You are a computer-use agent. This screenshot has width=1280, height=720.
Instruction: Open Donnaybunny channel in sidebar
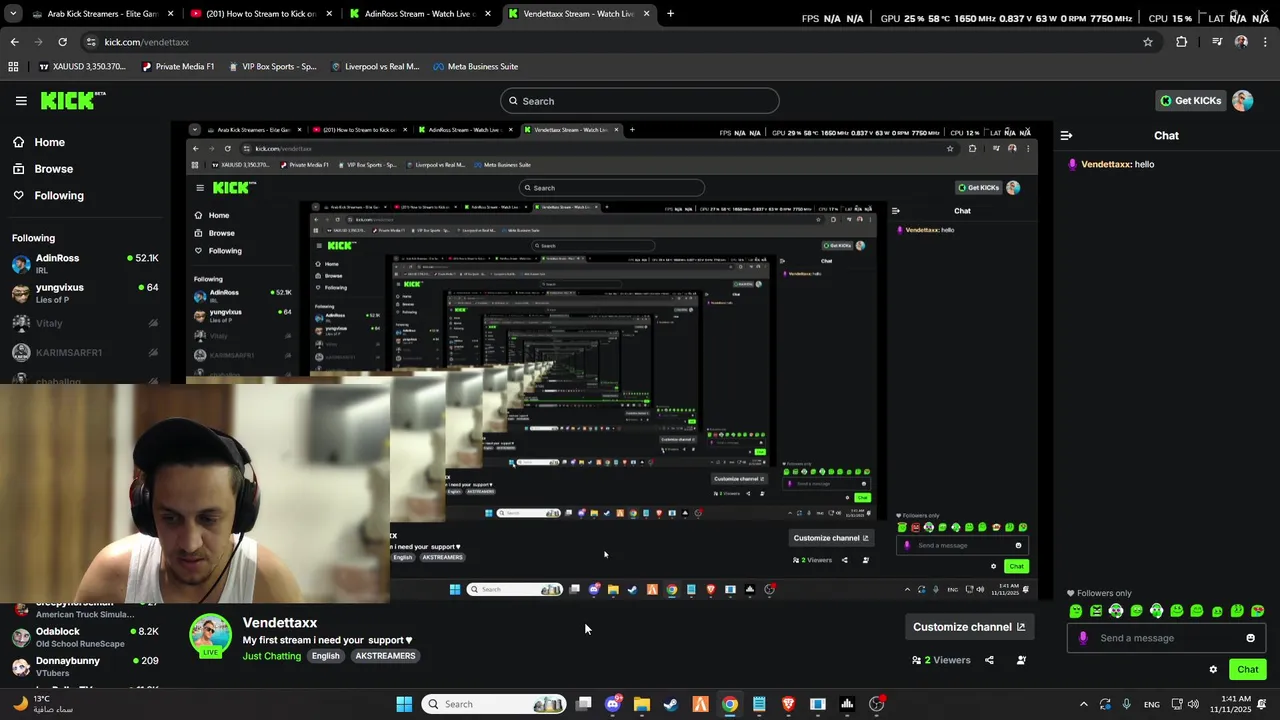click(85, 666)
